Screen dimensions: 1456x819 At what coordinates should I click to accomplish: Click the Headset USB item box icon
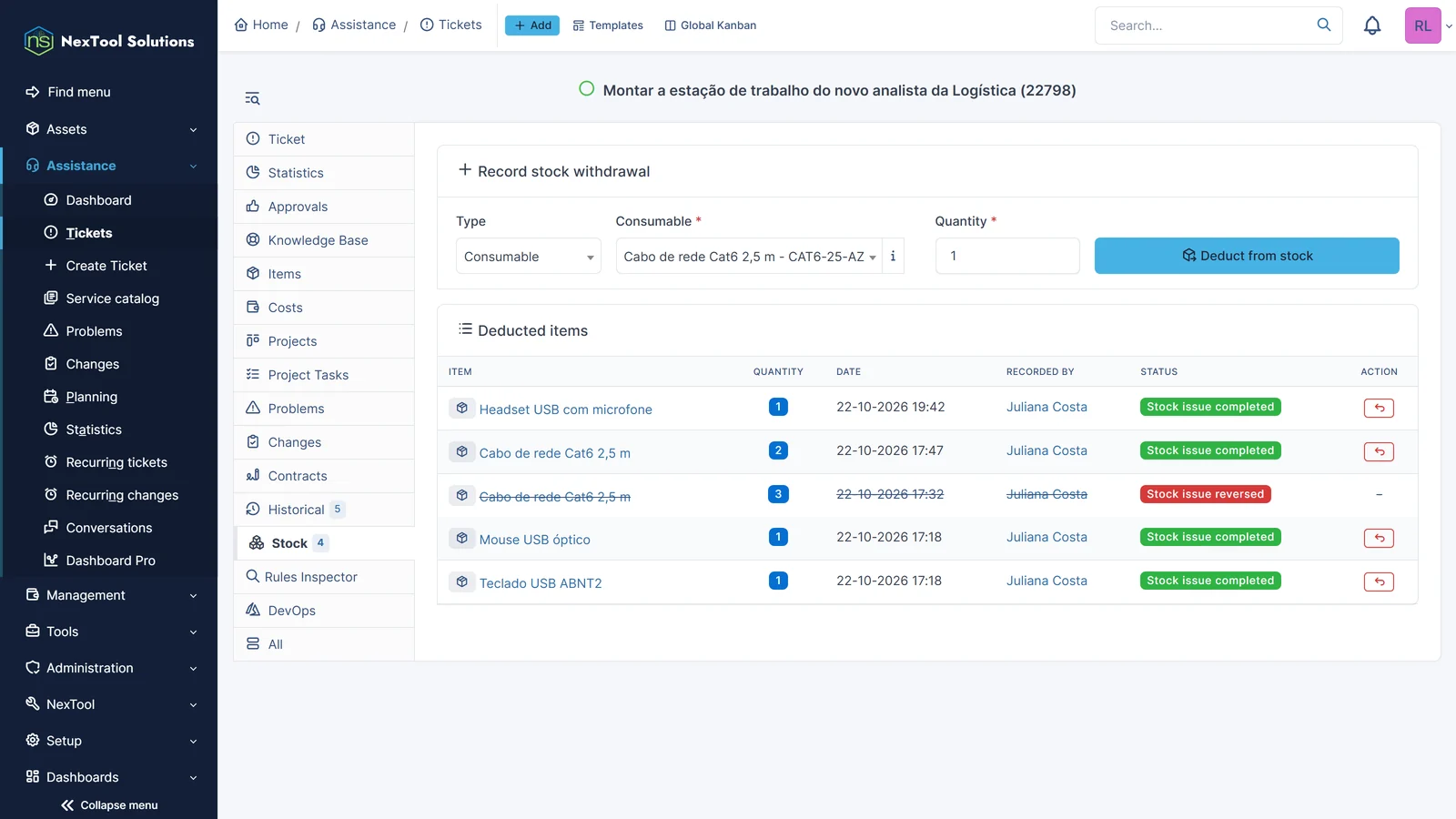pyautogui.click(x=462, y=408)
